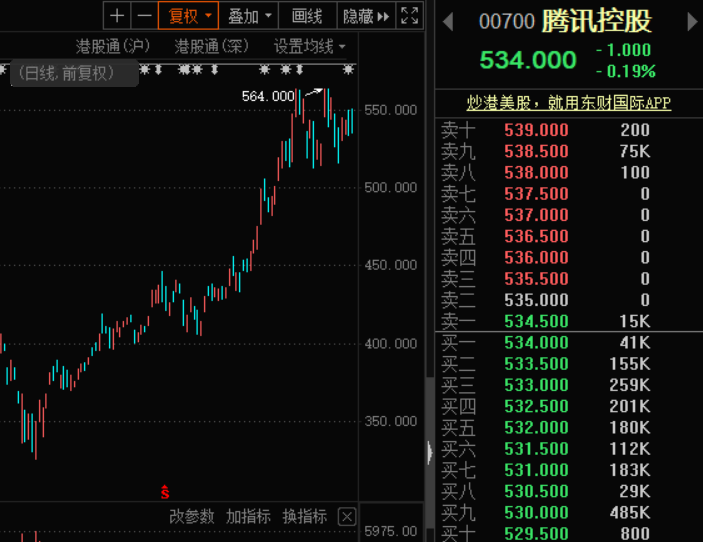Select 买十 price 529.500

[x=536, y=533]
